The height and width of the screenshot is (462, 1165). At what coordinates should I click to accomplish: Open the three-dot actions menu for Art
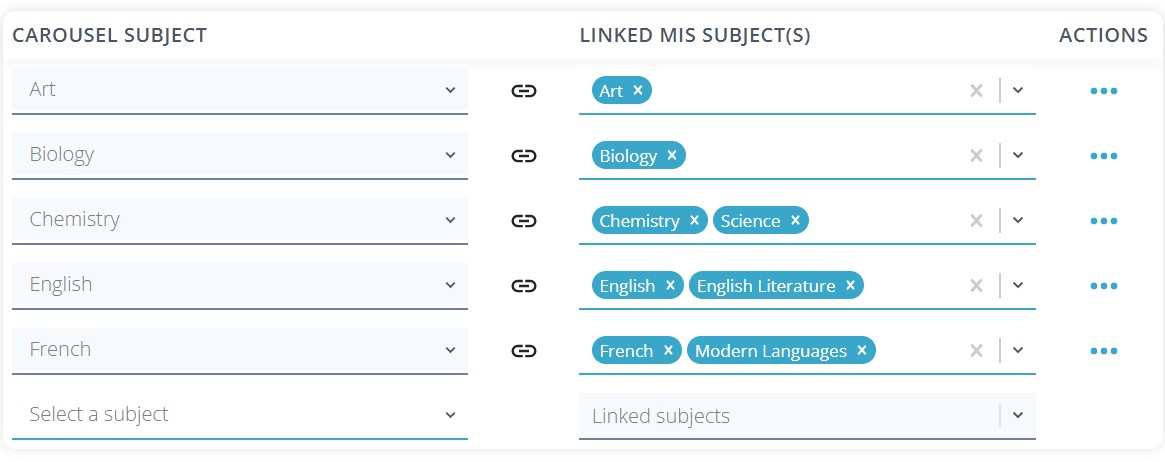[x=1103, y=91]
